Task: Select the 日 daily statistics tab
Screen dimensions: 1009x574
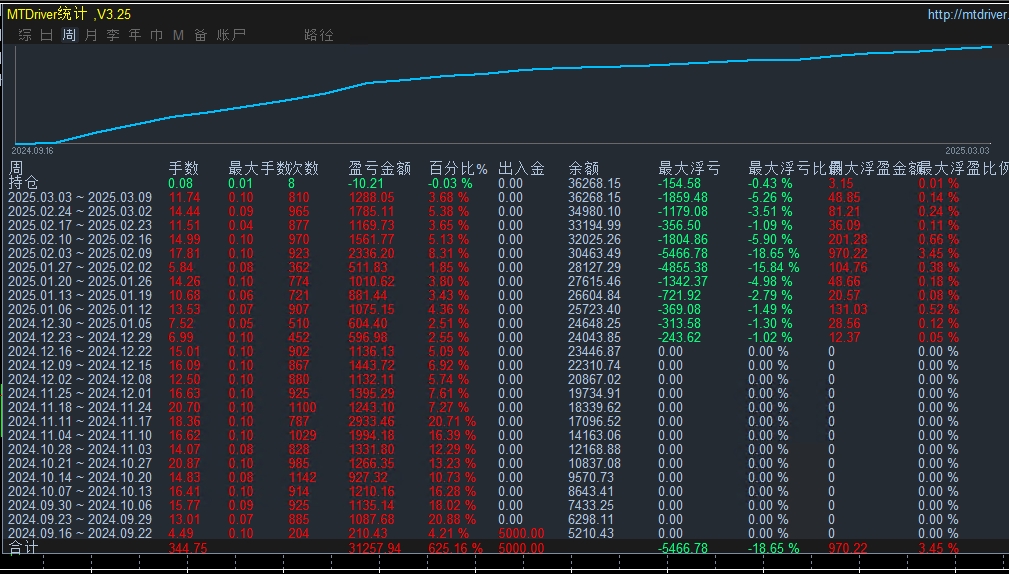Action: (47, 35)
